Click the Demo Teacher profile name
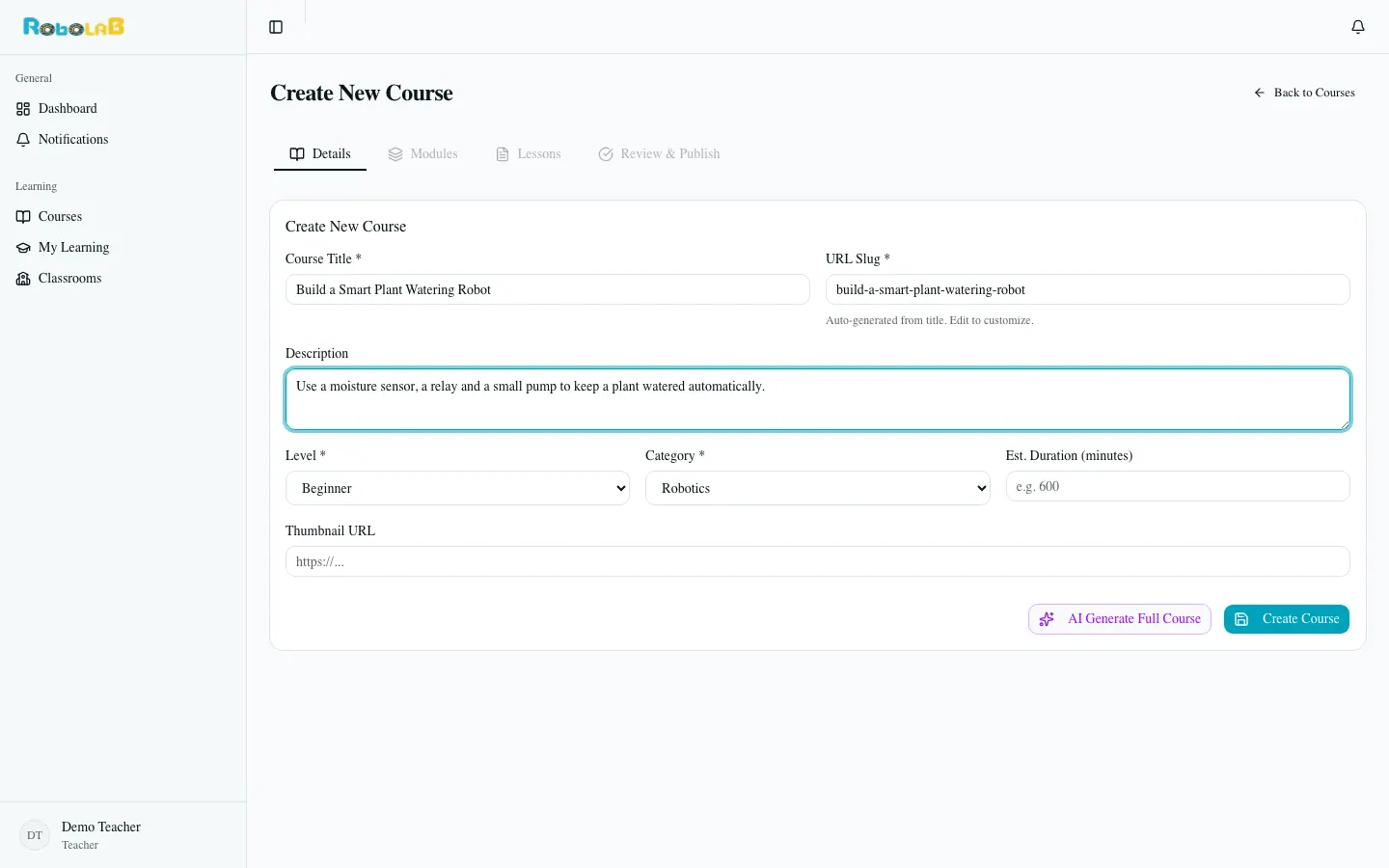 pyautogui.click(x=101, y=827)
